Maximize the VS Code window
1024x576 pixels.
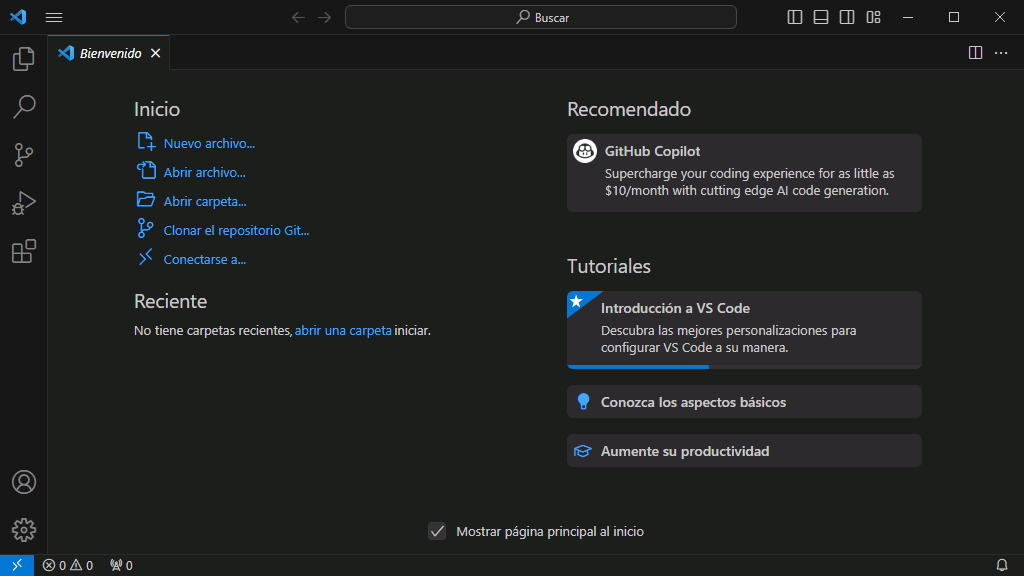click(x=954, y=18)
